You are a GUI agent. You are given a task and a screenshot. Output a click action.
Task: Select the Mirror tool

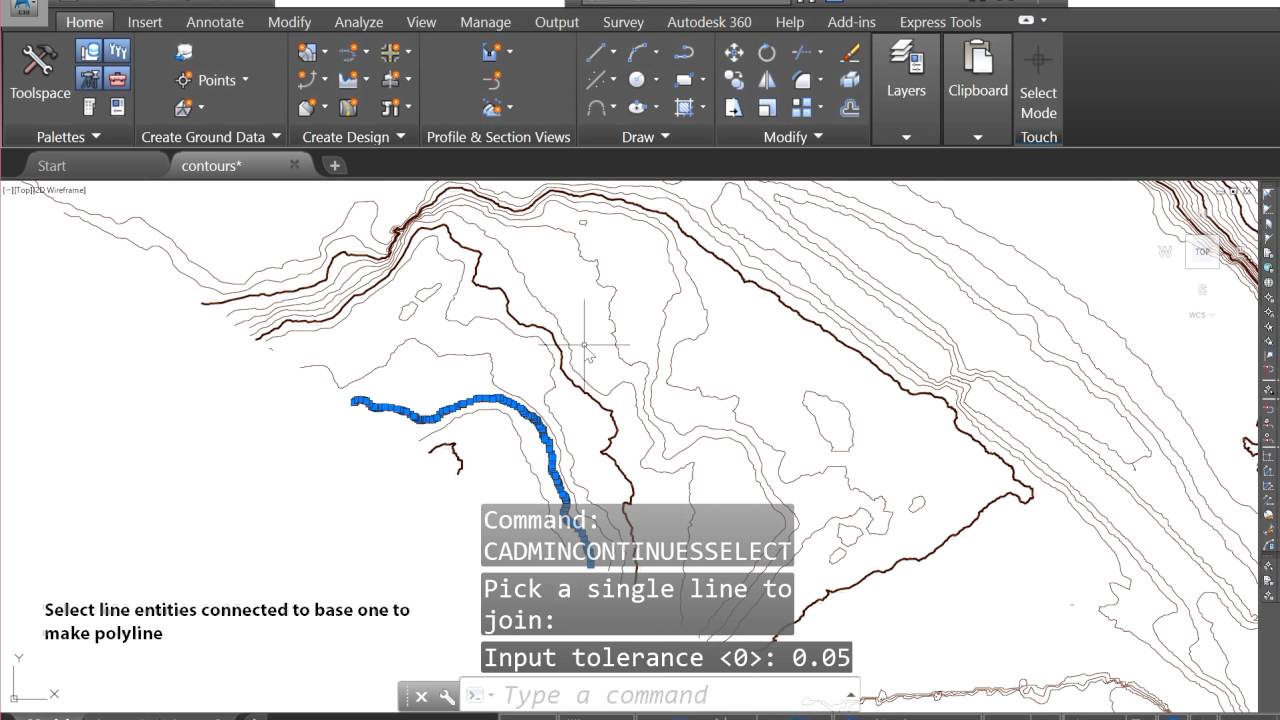[x=767, y=80]
